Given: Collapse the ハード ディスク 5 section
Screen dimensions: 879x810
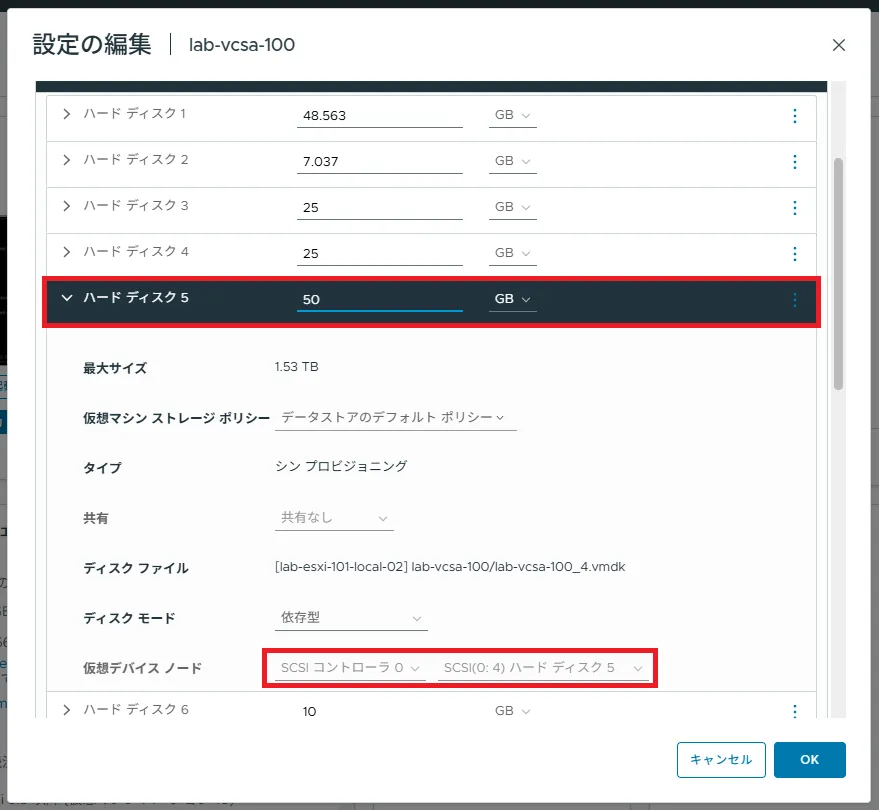Looking at the screenshot, I should pyautogui.click(x=67, y=297).
